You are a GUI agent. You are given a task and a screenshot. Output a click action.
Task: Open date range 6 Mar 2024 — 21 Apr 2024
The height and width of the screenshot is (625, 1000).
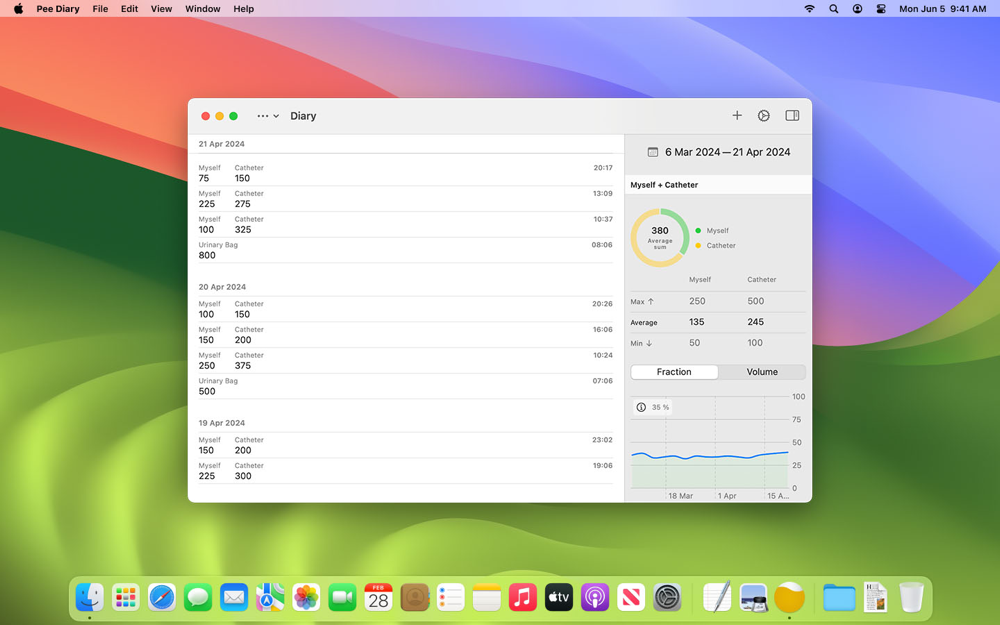coord(727,152)
